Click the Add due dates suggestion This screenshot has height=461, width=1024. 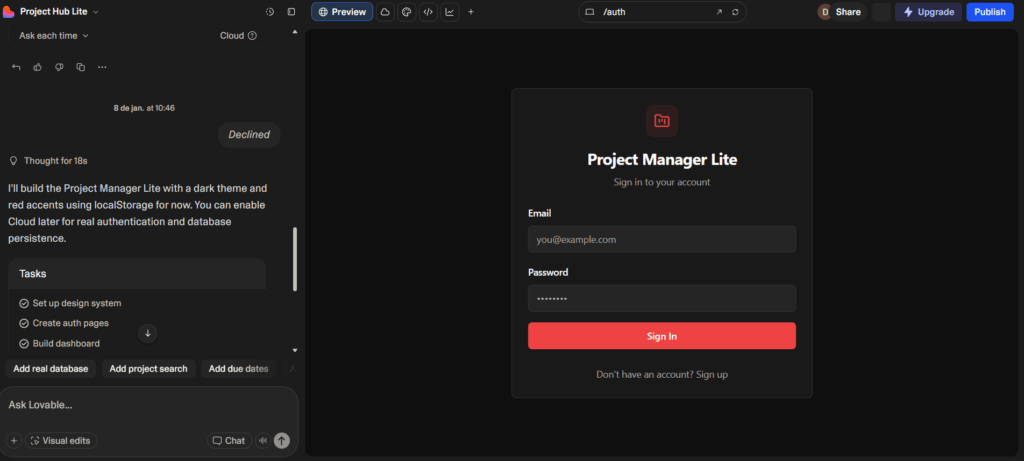[238, 369]
